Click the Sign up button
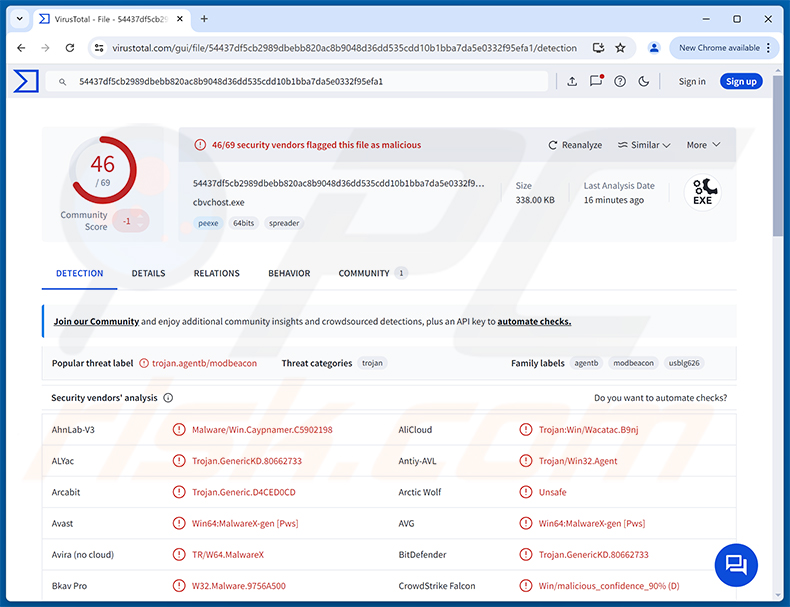This screenshot has height=607, width=790. pyautogui.click(x=741, y=81)
